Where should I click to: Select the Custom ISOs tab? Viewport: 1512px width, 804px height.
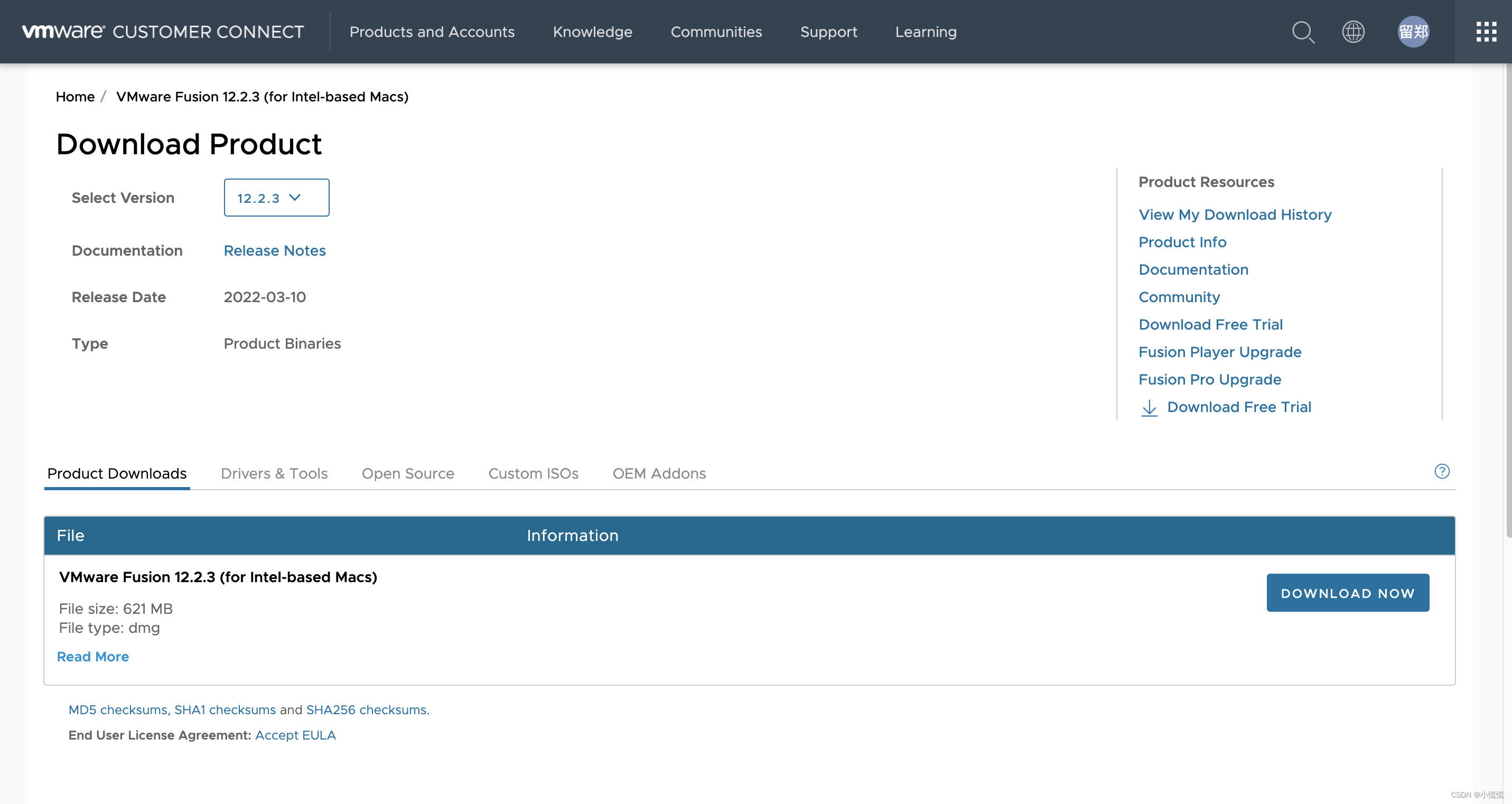point(533,474)
